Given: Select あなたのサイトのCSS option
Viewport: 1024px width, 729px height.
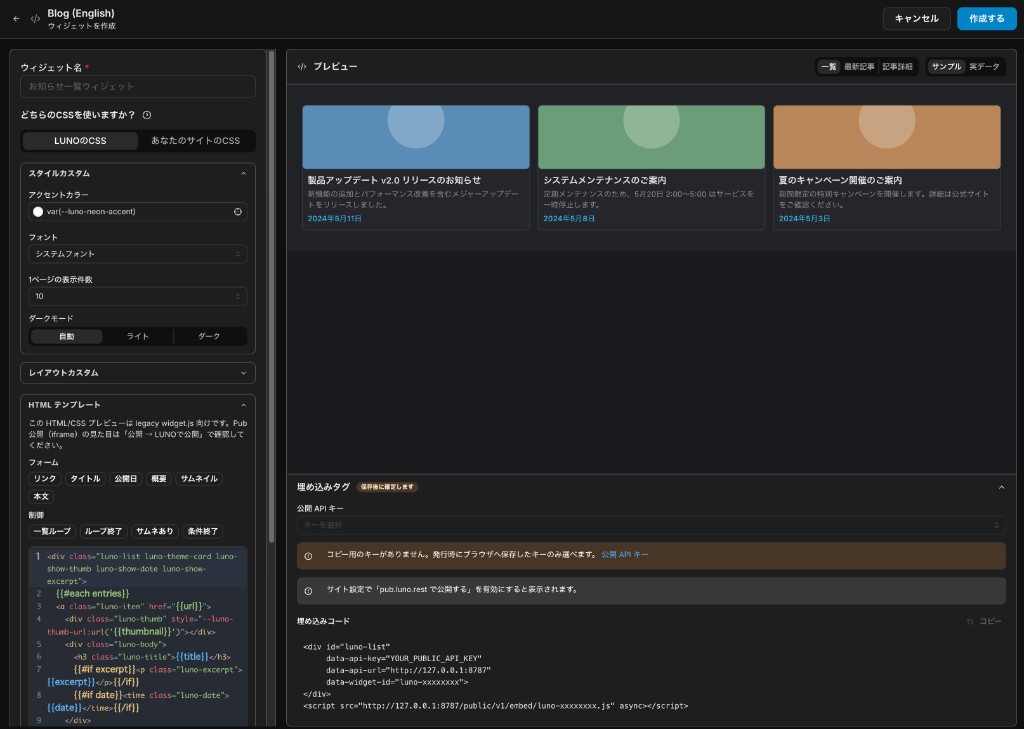Looking at the screenshot, I should click(195, 140).
